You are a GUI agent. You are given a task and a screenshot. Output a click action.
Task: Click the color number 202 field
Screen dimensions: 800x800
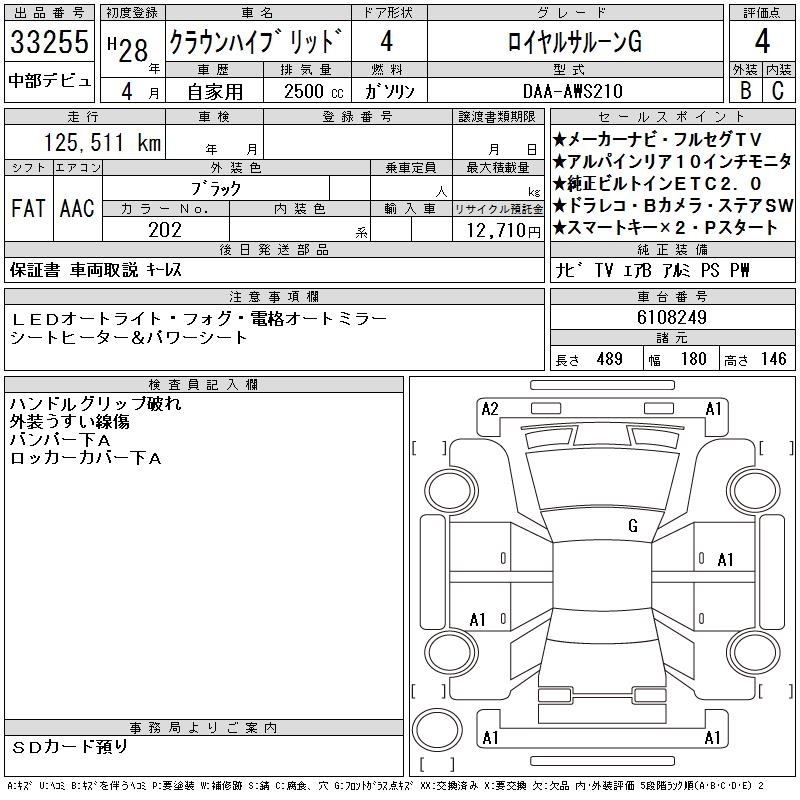point(165,230)
